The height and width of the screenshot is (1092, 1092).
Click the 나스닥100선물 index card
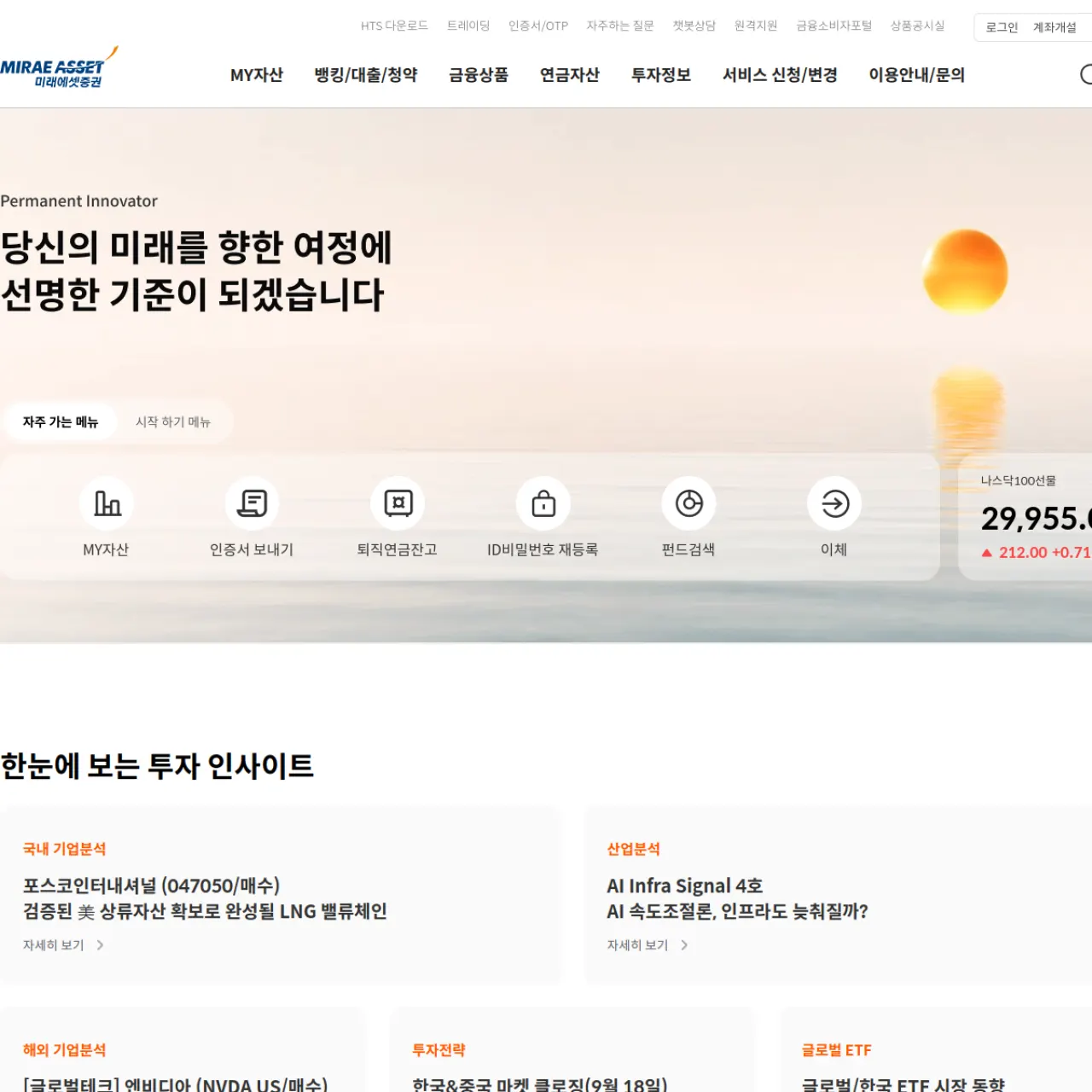point(1025,517)
